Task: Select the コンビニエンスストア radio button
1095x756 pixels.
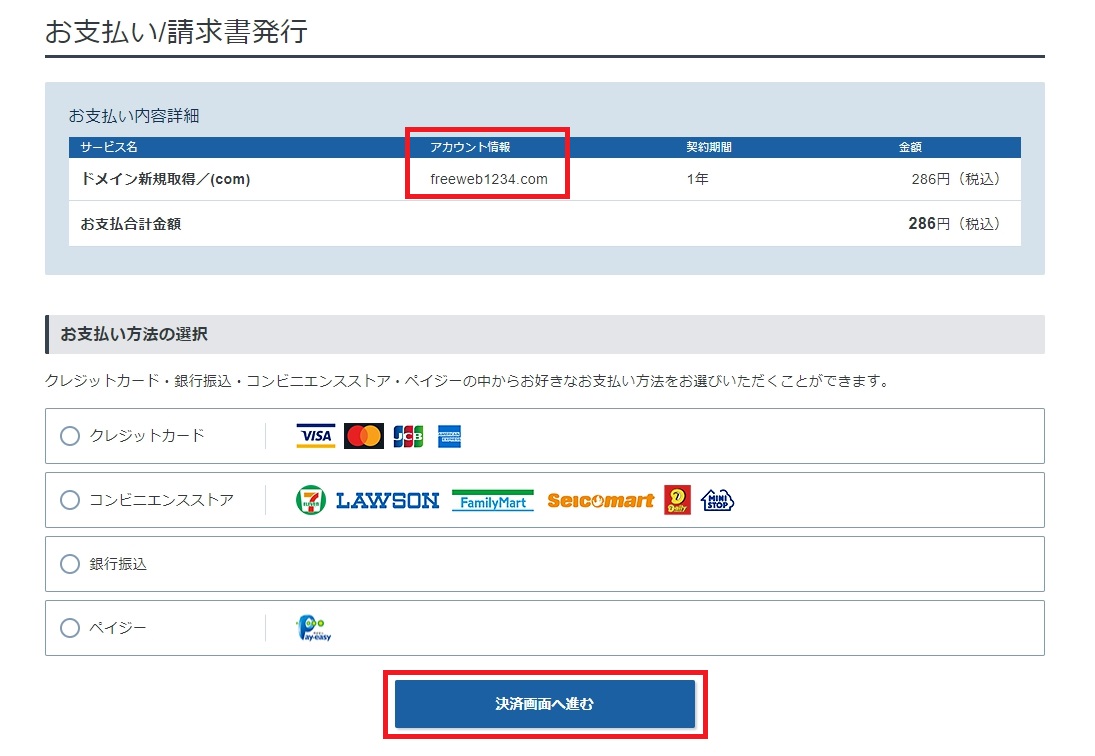Action: (70, 500)
